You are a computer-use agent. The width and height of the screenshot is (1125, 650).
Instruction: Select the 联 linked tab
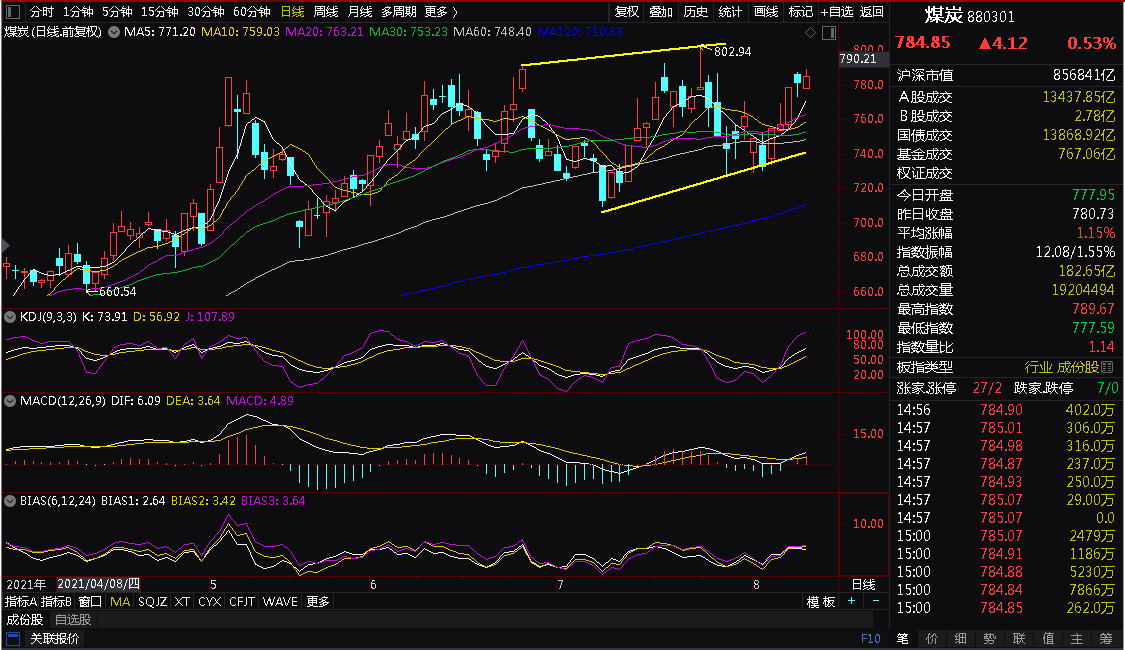pos(1019,638)
